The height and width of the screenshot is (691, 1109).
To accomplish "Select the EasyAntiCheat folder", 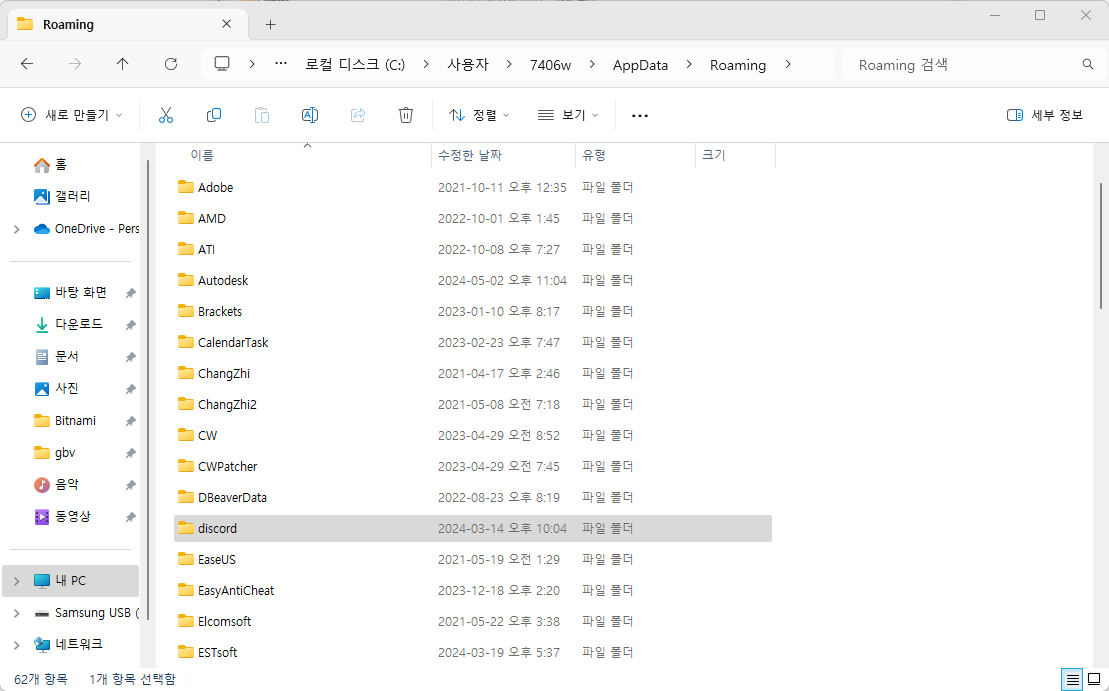I will pos(472,590).
